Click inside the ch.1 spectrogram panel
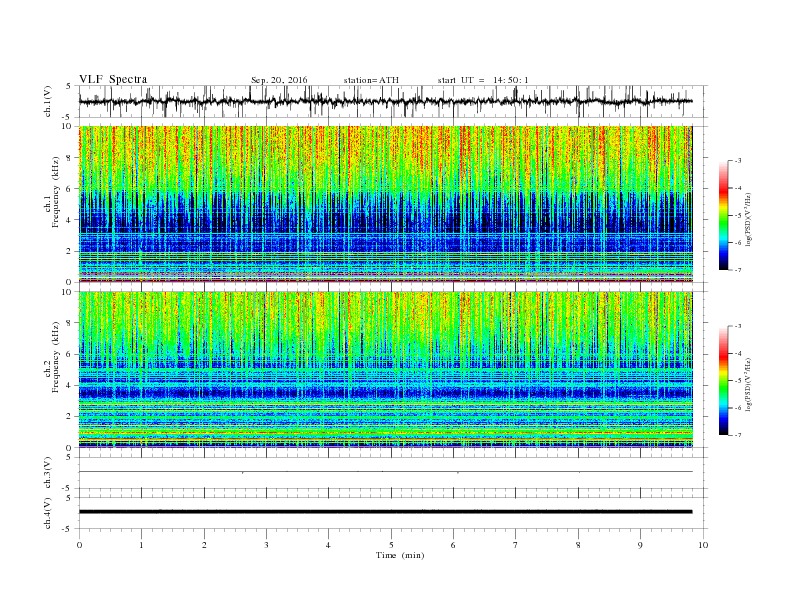792x612 pixels. click(386, 204)
